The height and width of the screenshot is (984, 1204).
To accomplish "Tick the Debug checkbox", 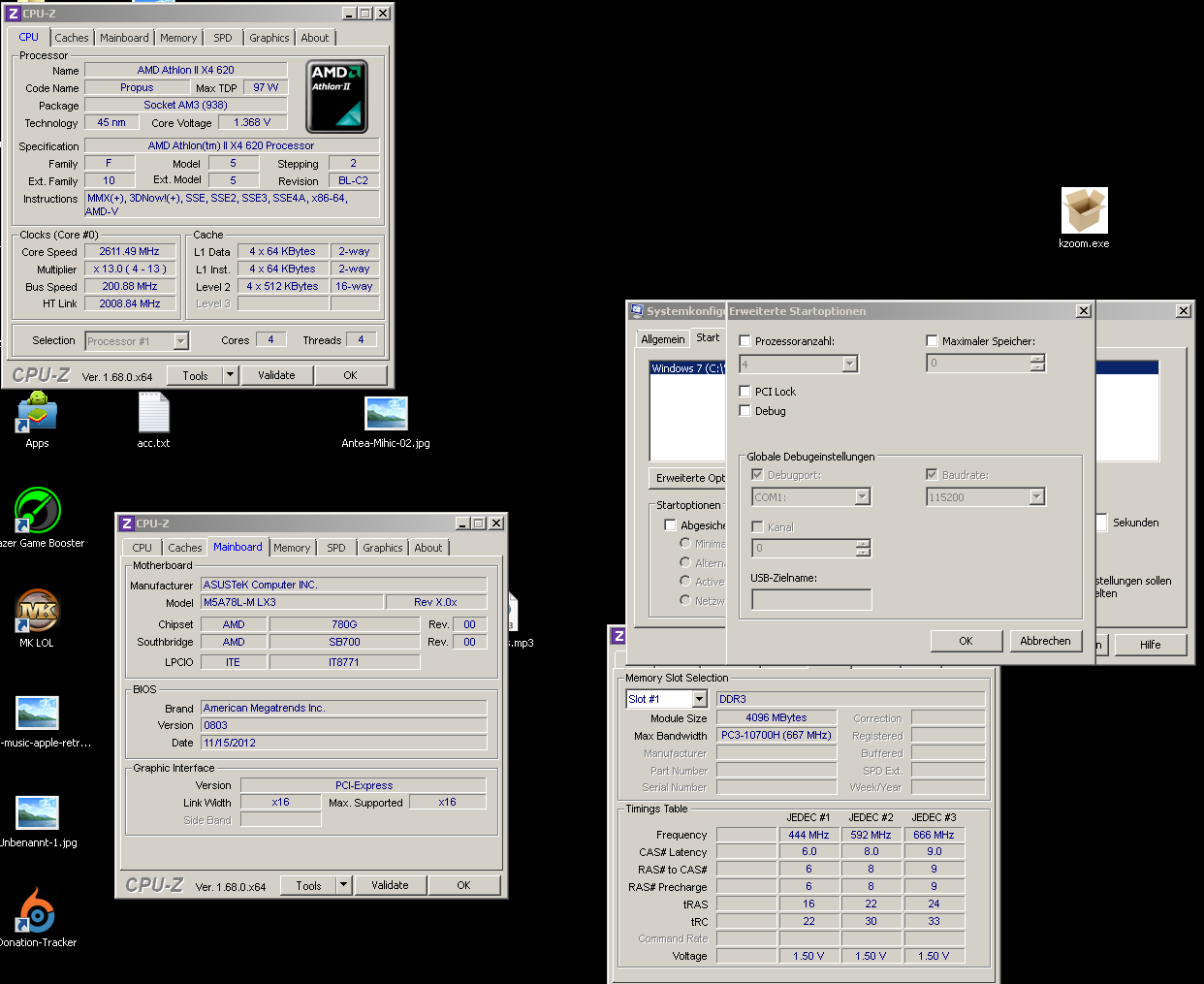I will (x=745, y=410).
